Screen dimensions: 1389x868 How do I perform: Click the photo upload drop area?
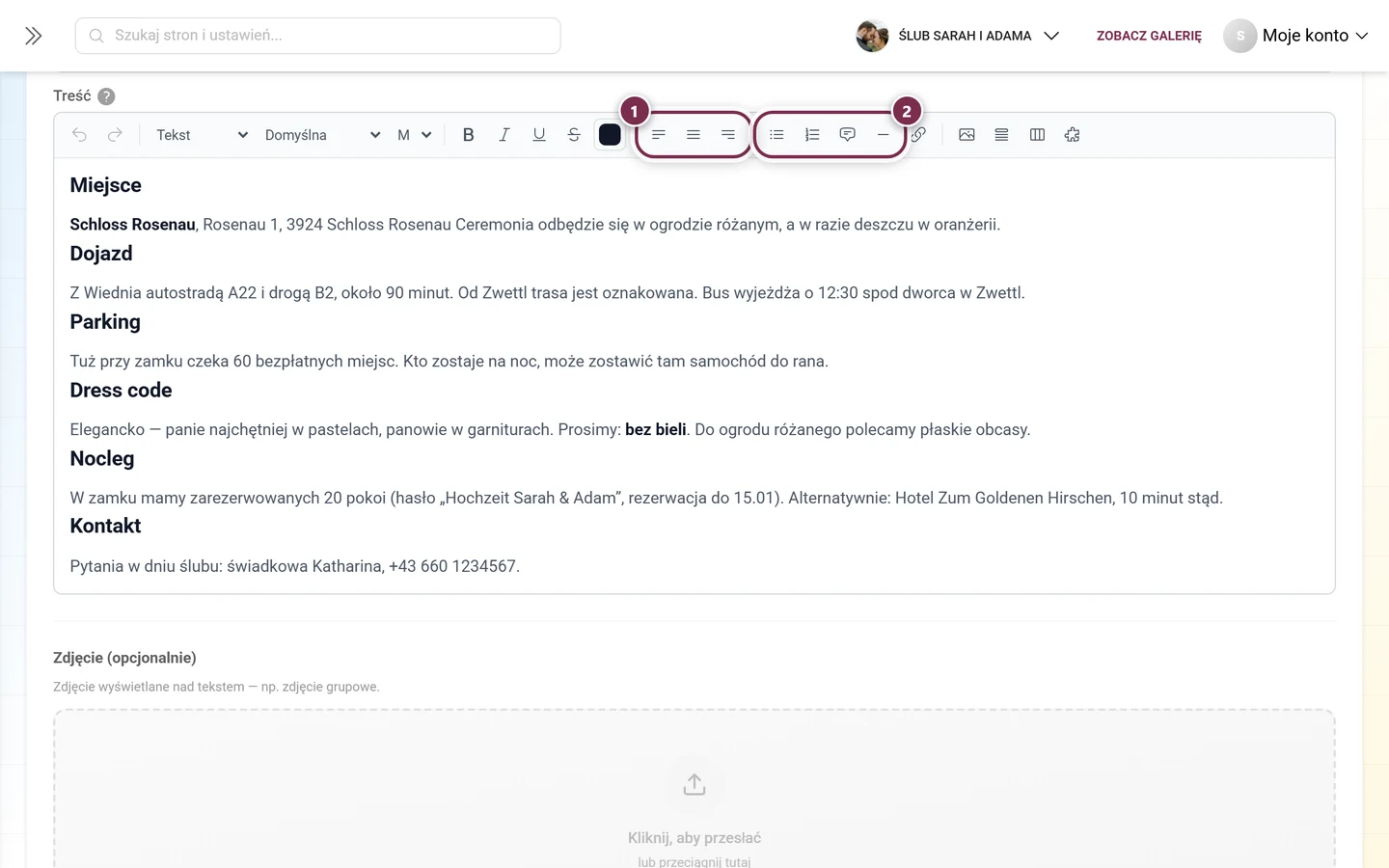(x=694, y=789)
